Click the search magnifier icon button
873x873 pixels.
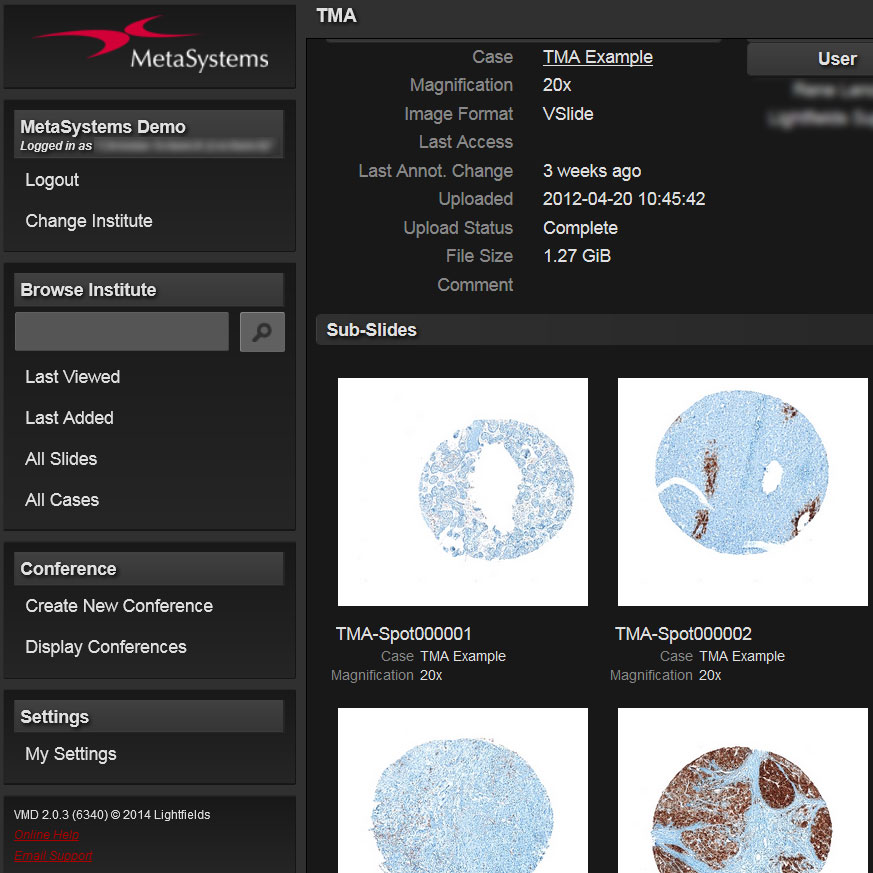pyautogui.click(x=262, y=332)
